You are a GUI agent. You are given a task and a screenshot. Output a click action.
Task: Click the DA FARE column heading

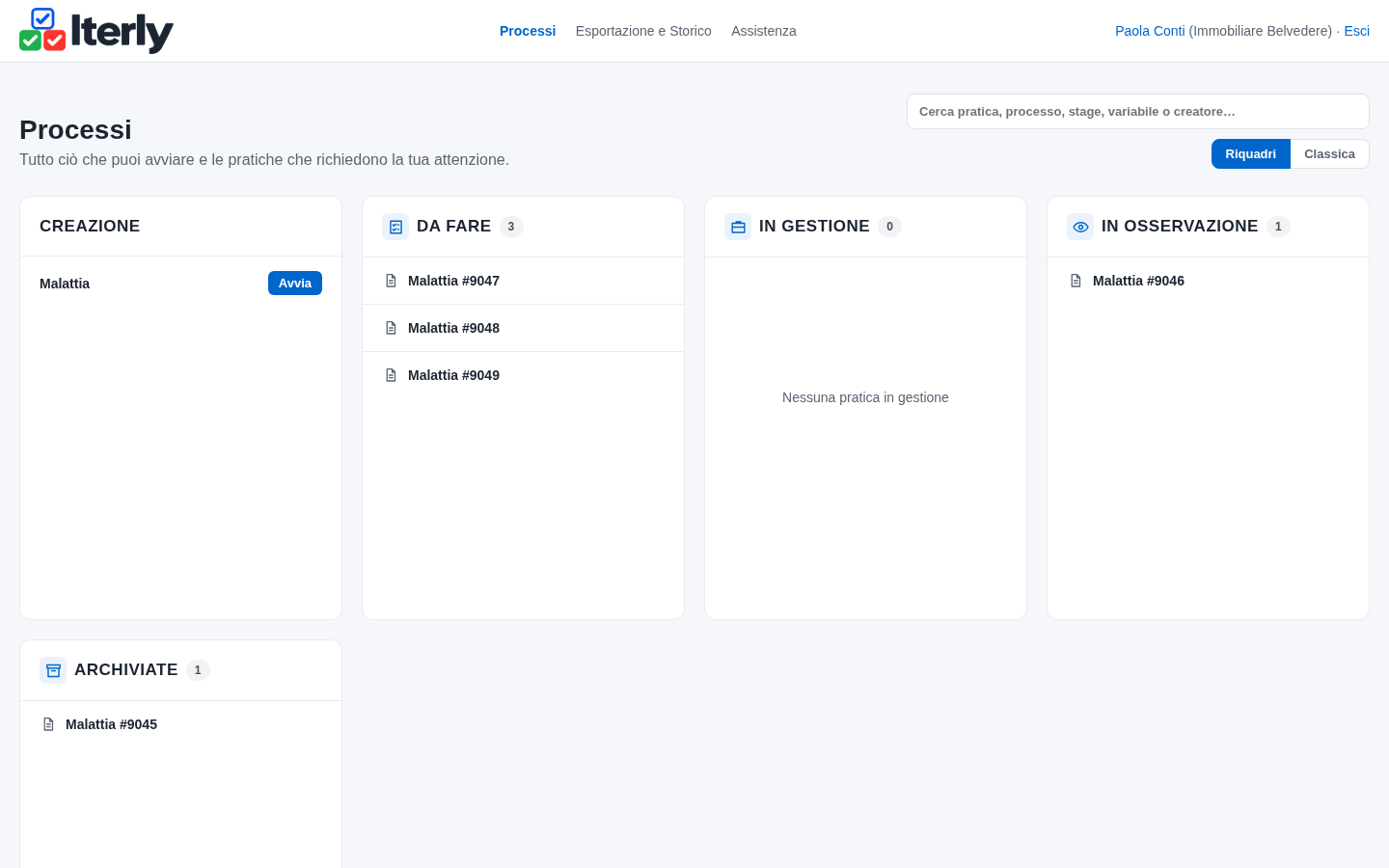pos(453,226)
